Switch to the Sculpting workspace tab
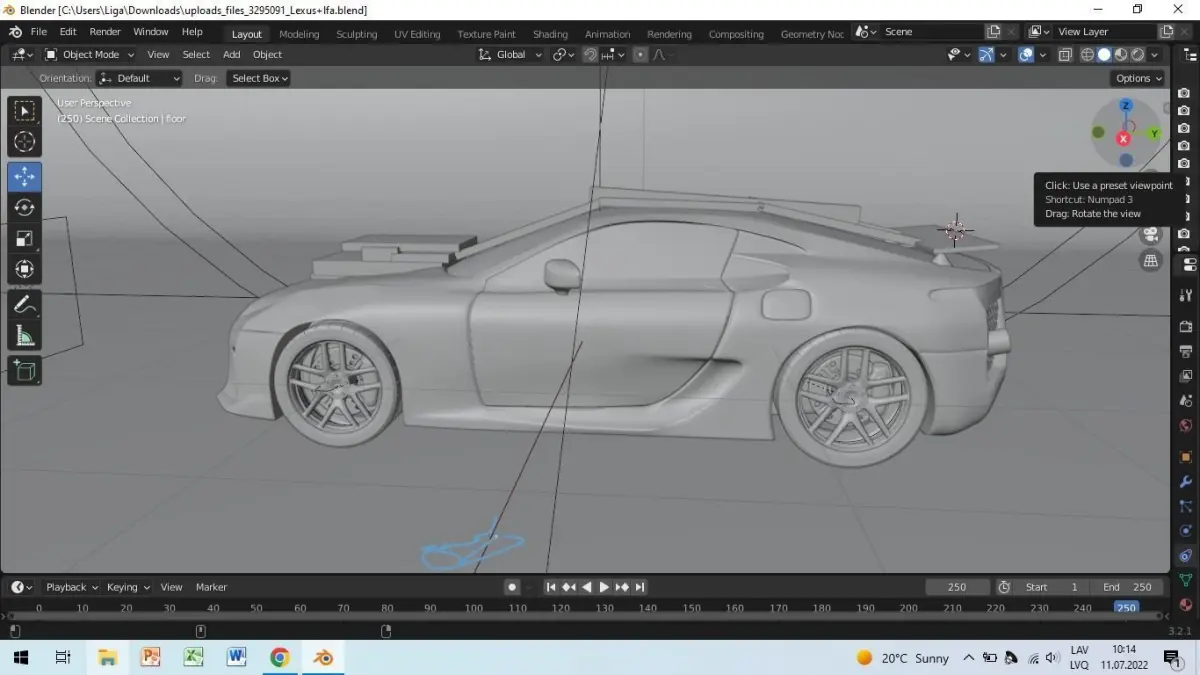The width and height of the screenshot is (1200, 675). point(356,34)
